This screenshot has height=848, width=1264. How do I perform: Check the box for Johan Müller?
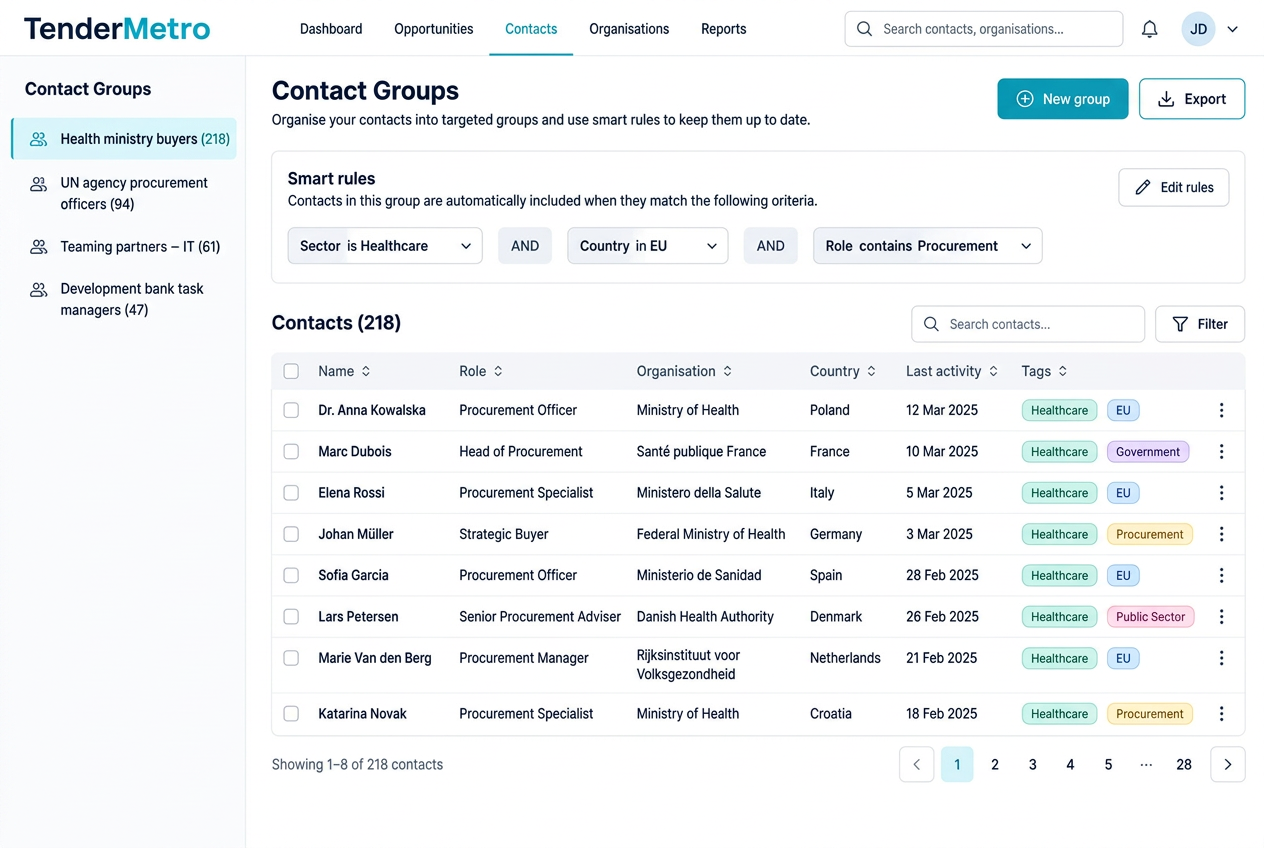click(x=291, y=534)
